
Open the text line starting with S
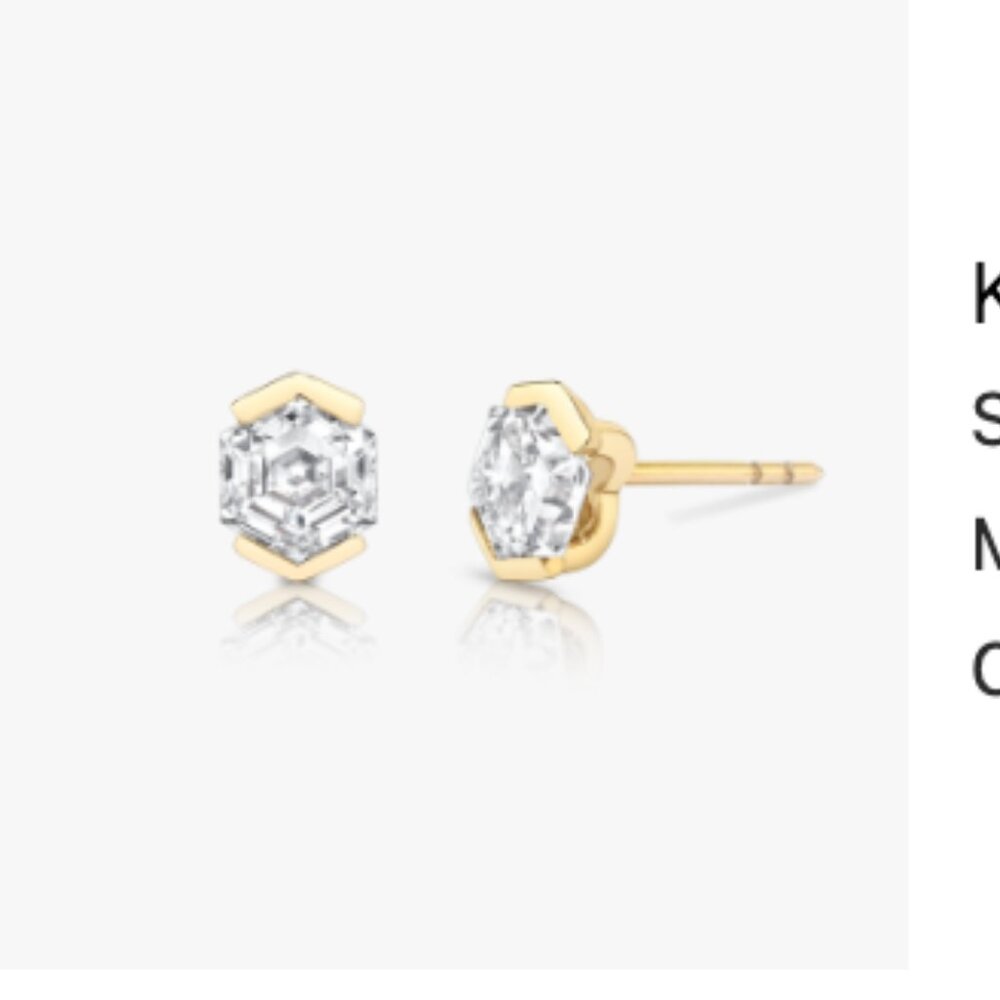[987, 418]
